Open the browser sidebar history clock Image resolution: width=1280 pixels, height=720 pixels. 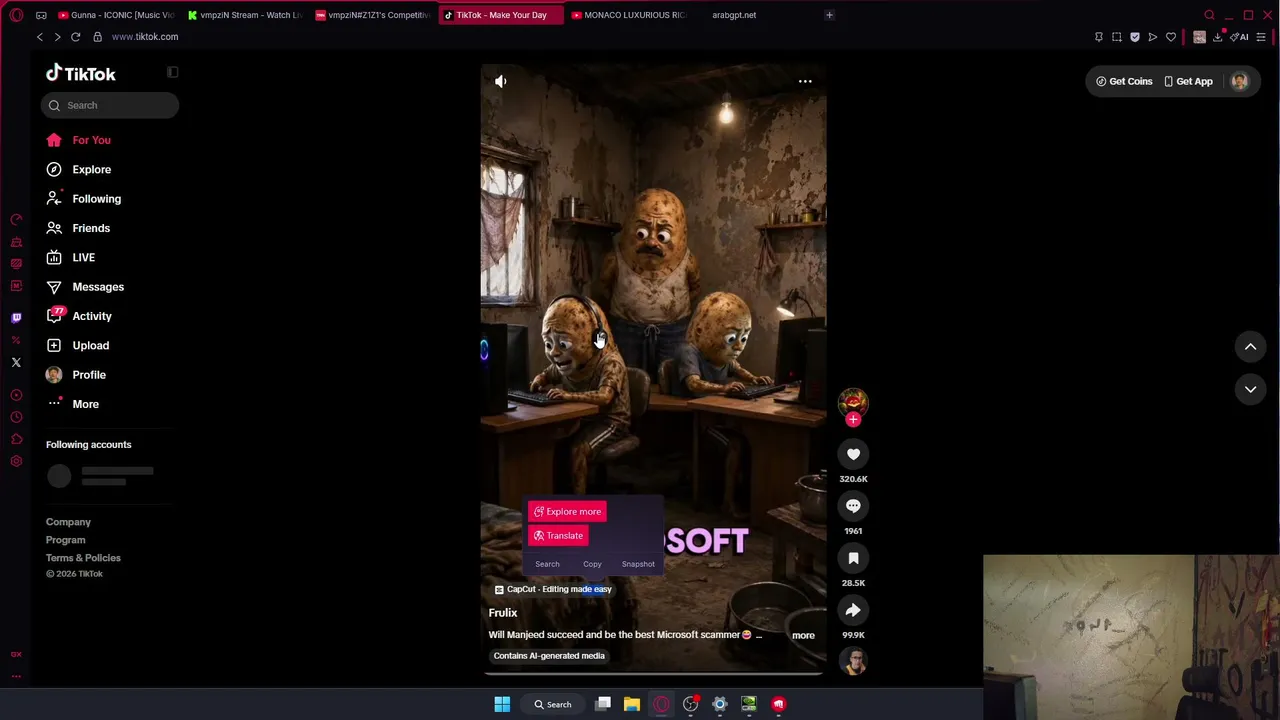[x=16, y=417]
